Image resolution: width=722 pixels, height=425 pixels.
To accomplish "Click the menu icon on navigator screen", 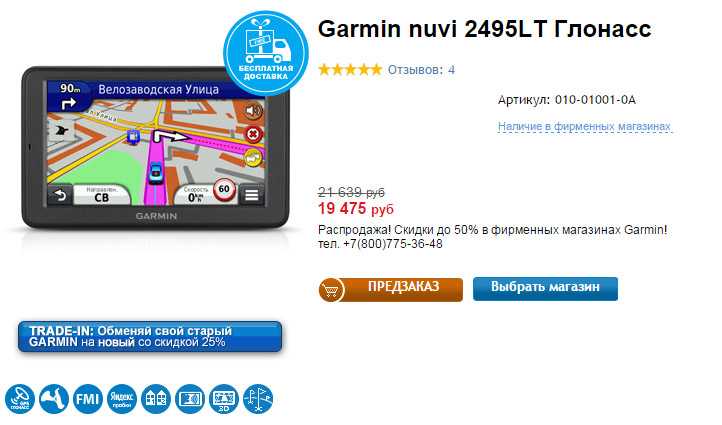I will 252,195.
